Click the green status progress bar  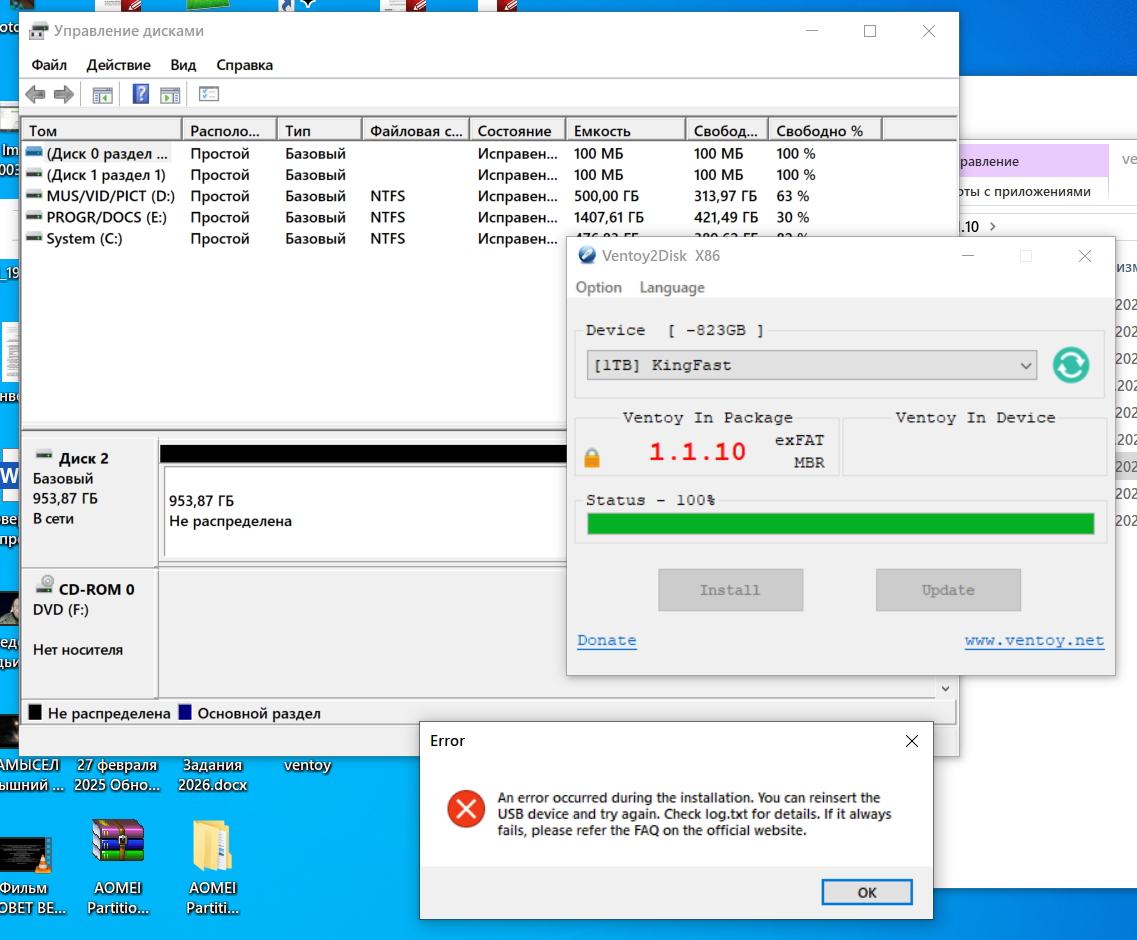[x=840, y=524]
